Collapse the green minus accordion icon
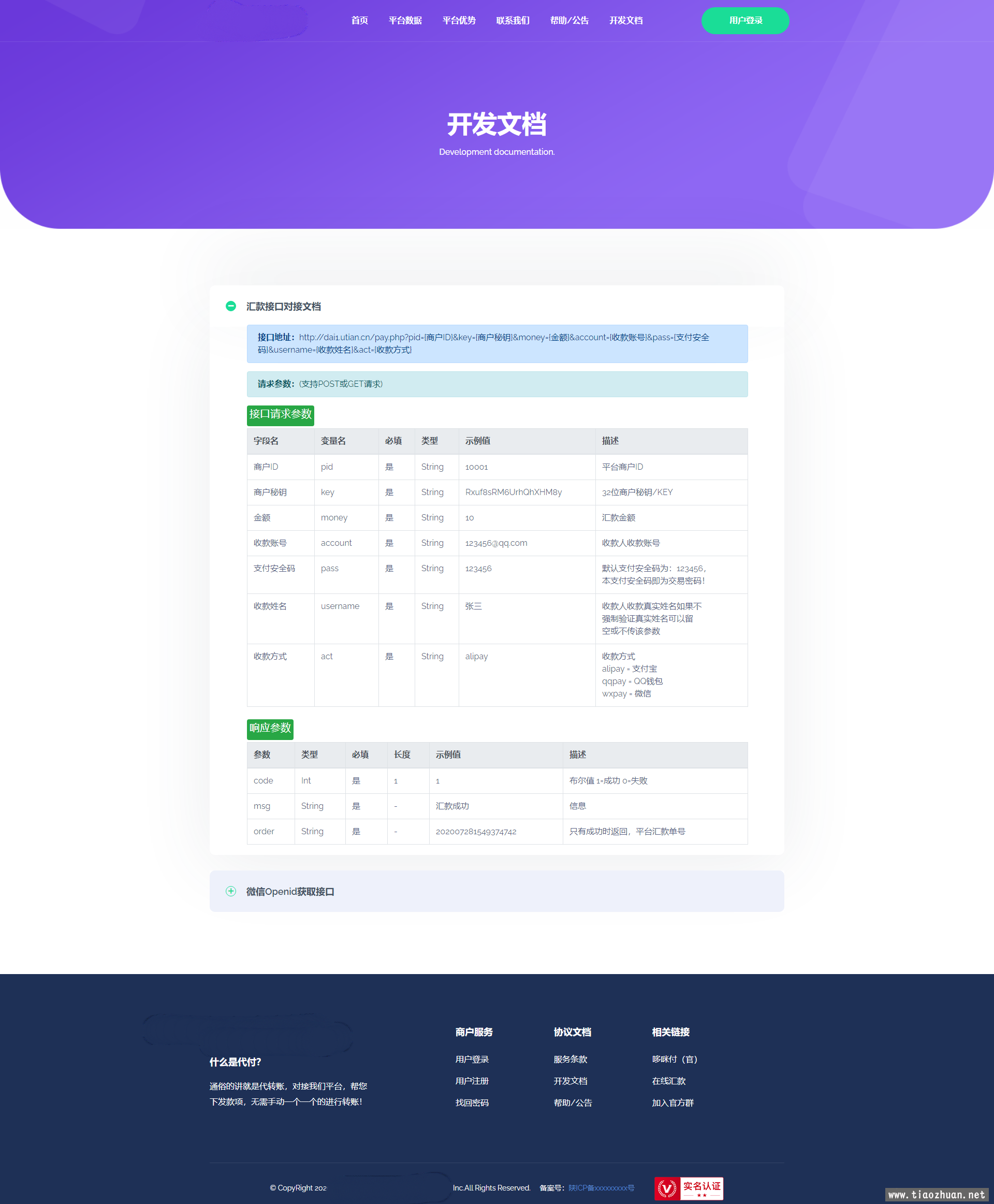The height and width of the screenshot is (1204, 994). (231, 307)
